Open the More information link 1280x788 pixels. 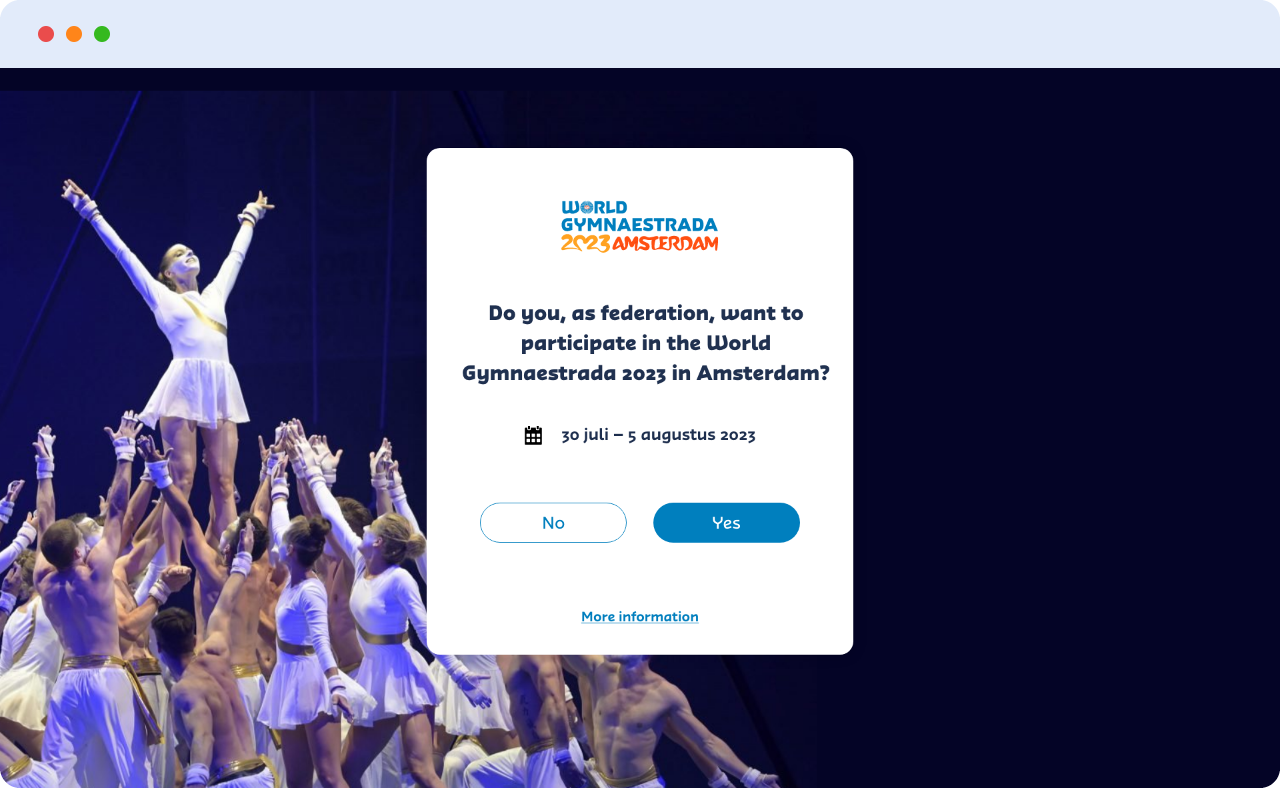(x=640, y=616)
